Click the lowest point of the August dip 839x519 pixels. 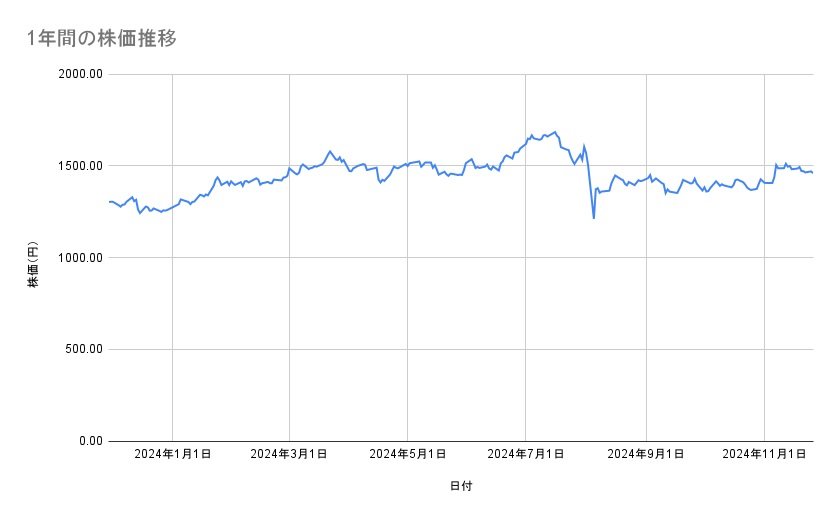594,217
